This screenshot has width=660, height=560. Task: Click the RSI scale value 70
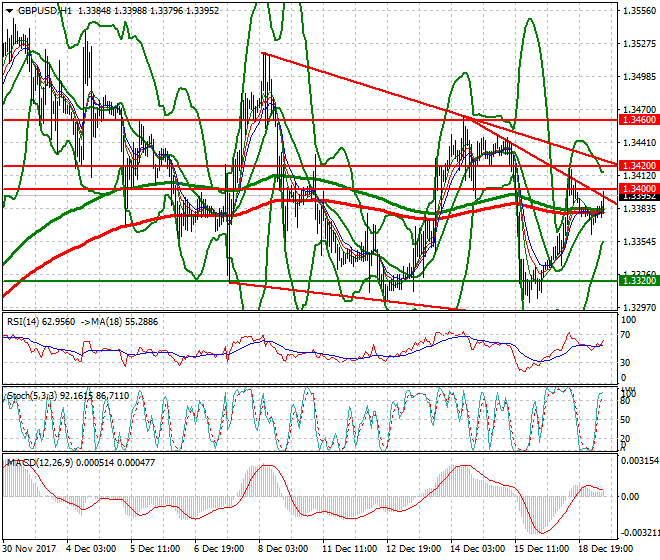625,335
